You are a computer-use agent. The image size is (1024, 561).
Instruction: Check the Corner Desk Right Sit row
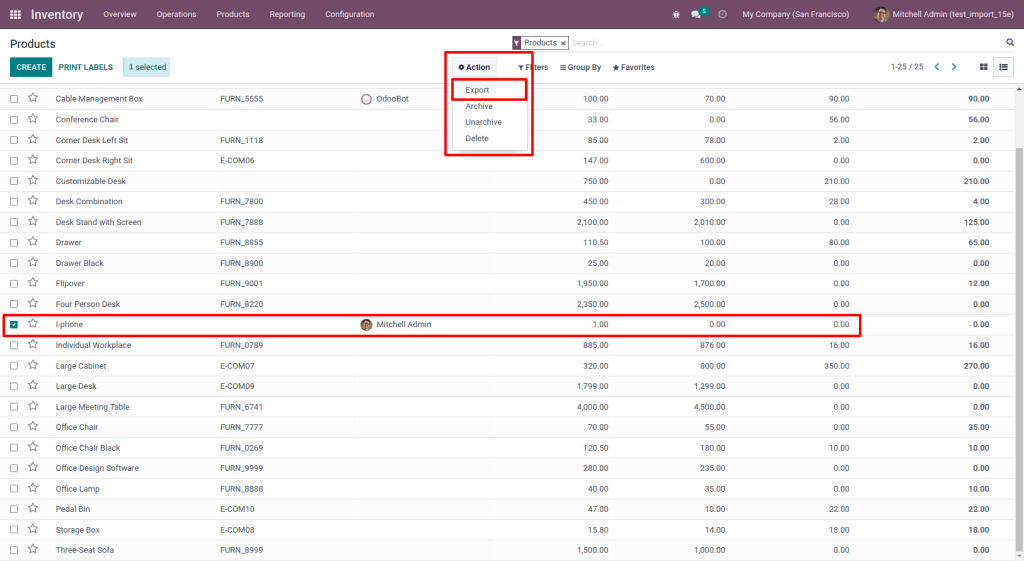click(14, 161)
